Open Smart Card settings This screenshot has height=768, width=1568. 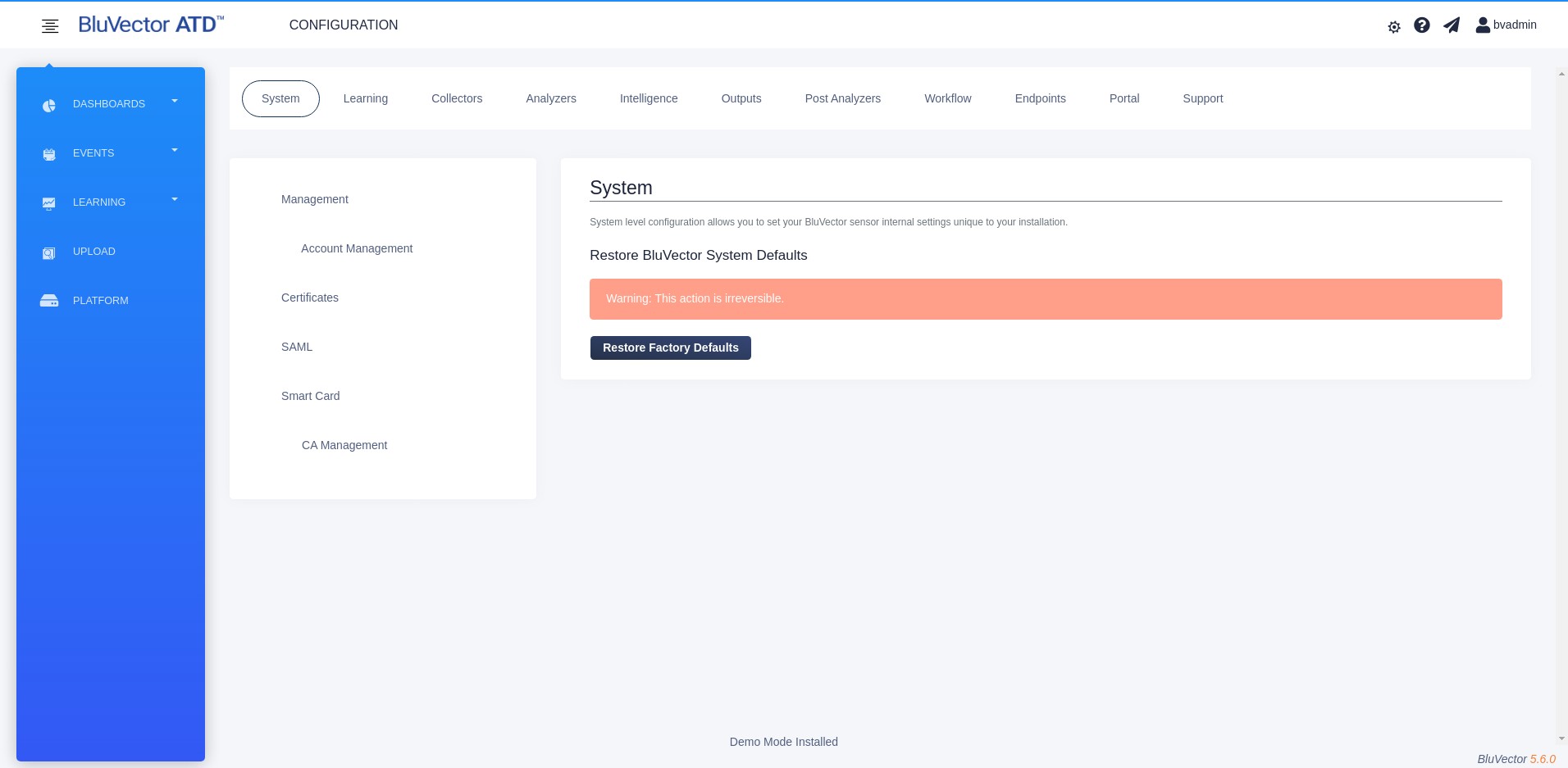[x=311, y=396]
